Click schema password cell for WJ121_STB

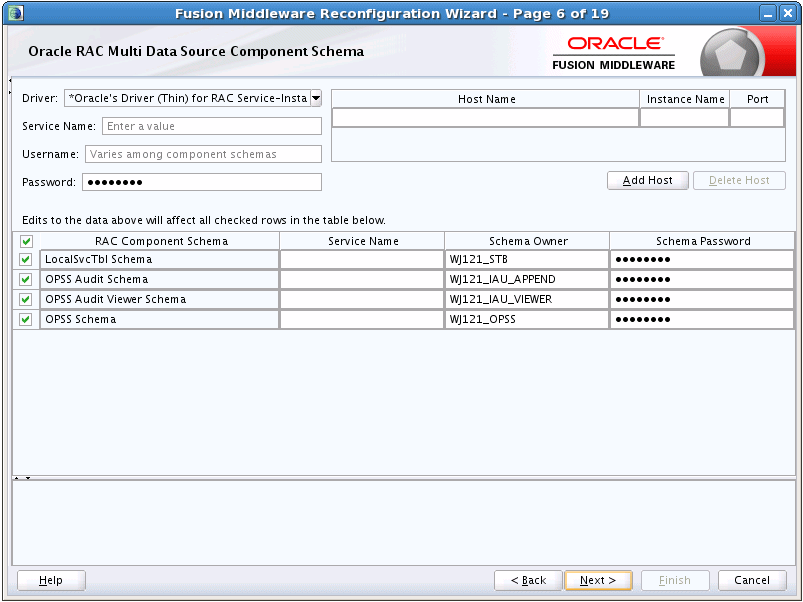point(702,260)
